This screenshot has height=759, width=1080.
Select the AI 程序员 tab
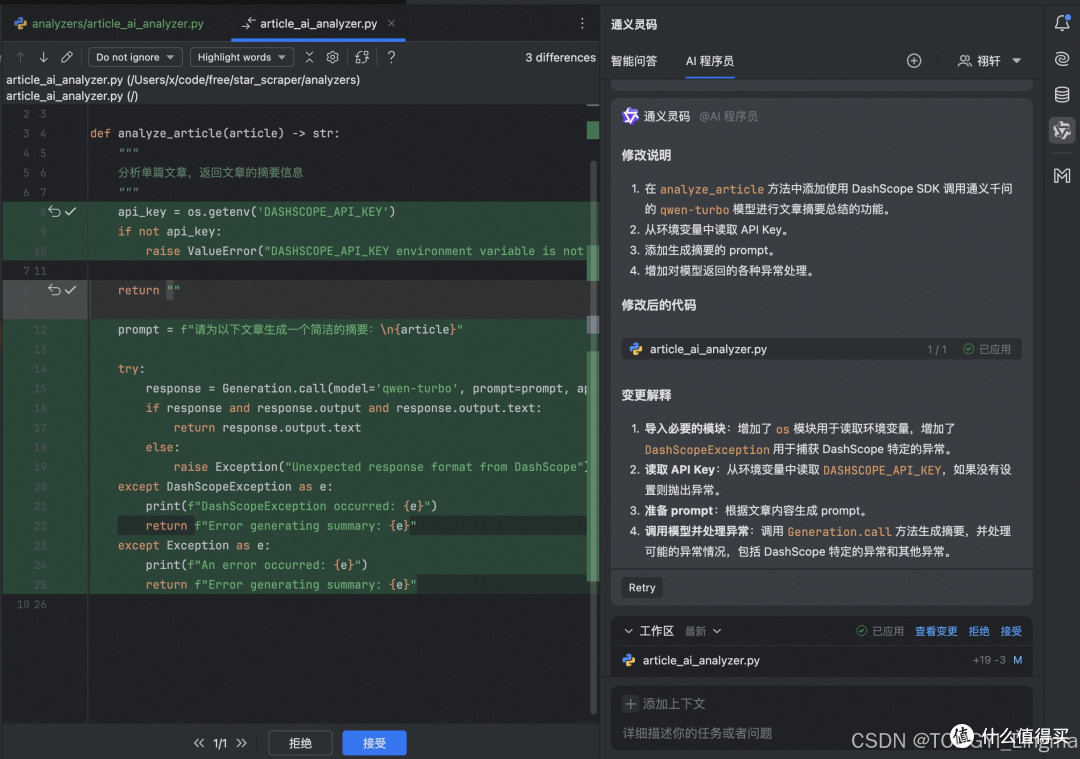click(x=709, y=61)
